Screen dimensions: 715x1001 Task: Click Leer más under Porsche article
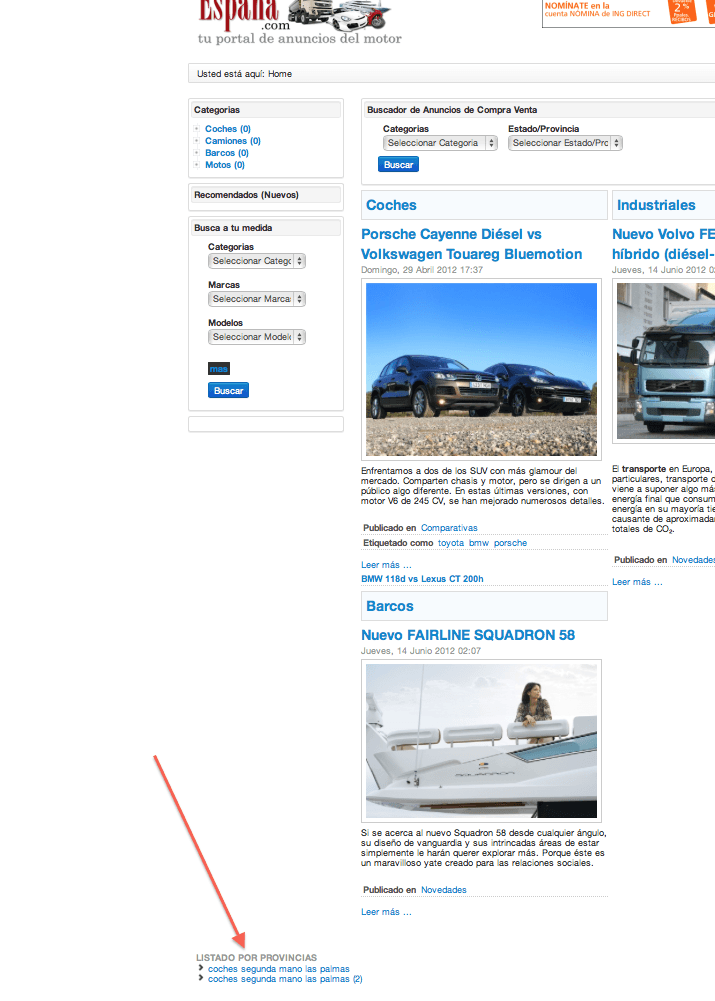pos(386,565)
